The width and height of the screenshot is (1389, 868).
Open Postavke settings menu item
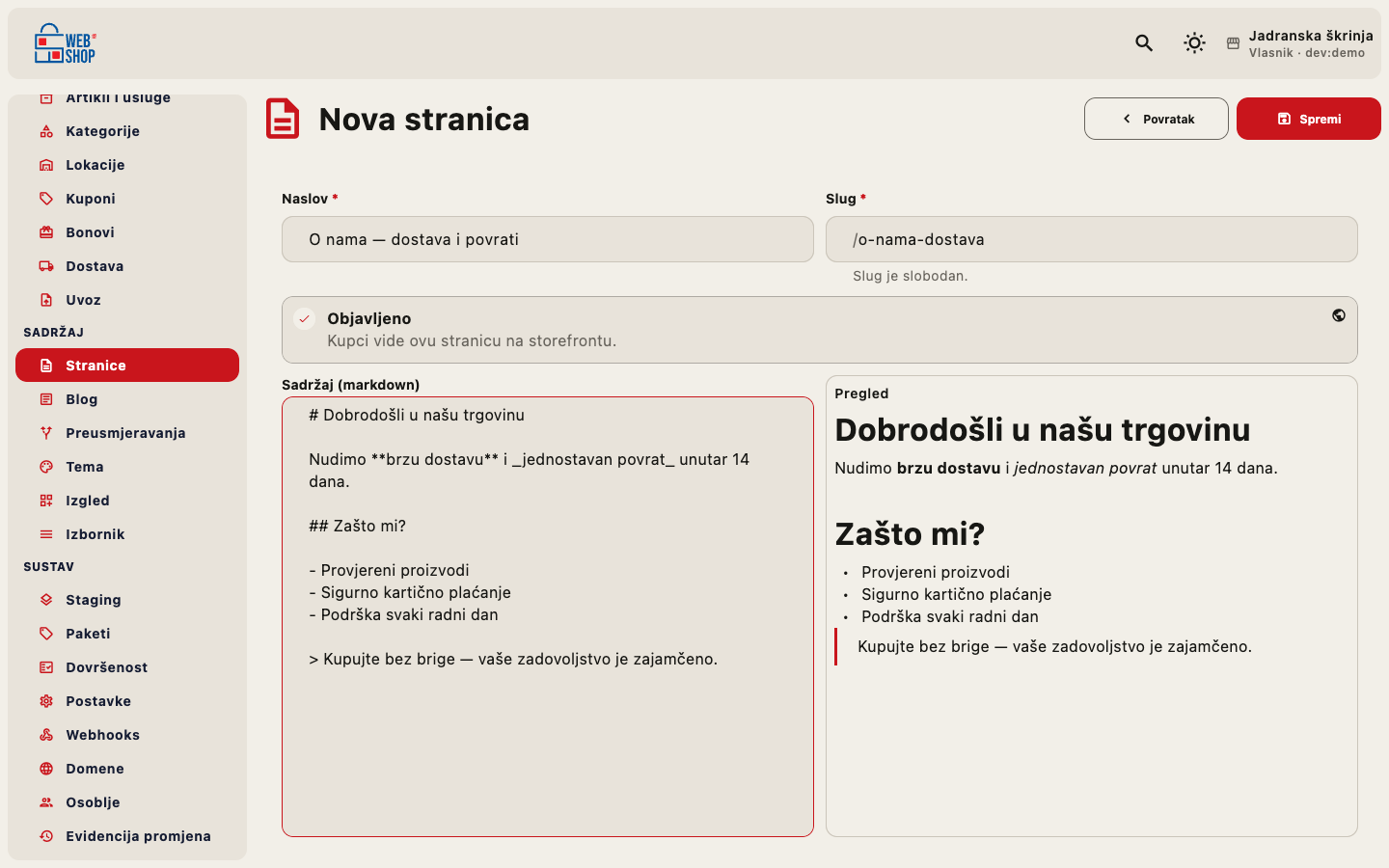[127, 701]
